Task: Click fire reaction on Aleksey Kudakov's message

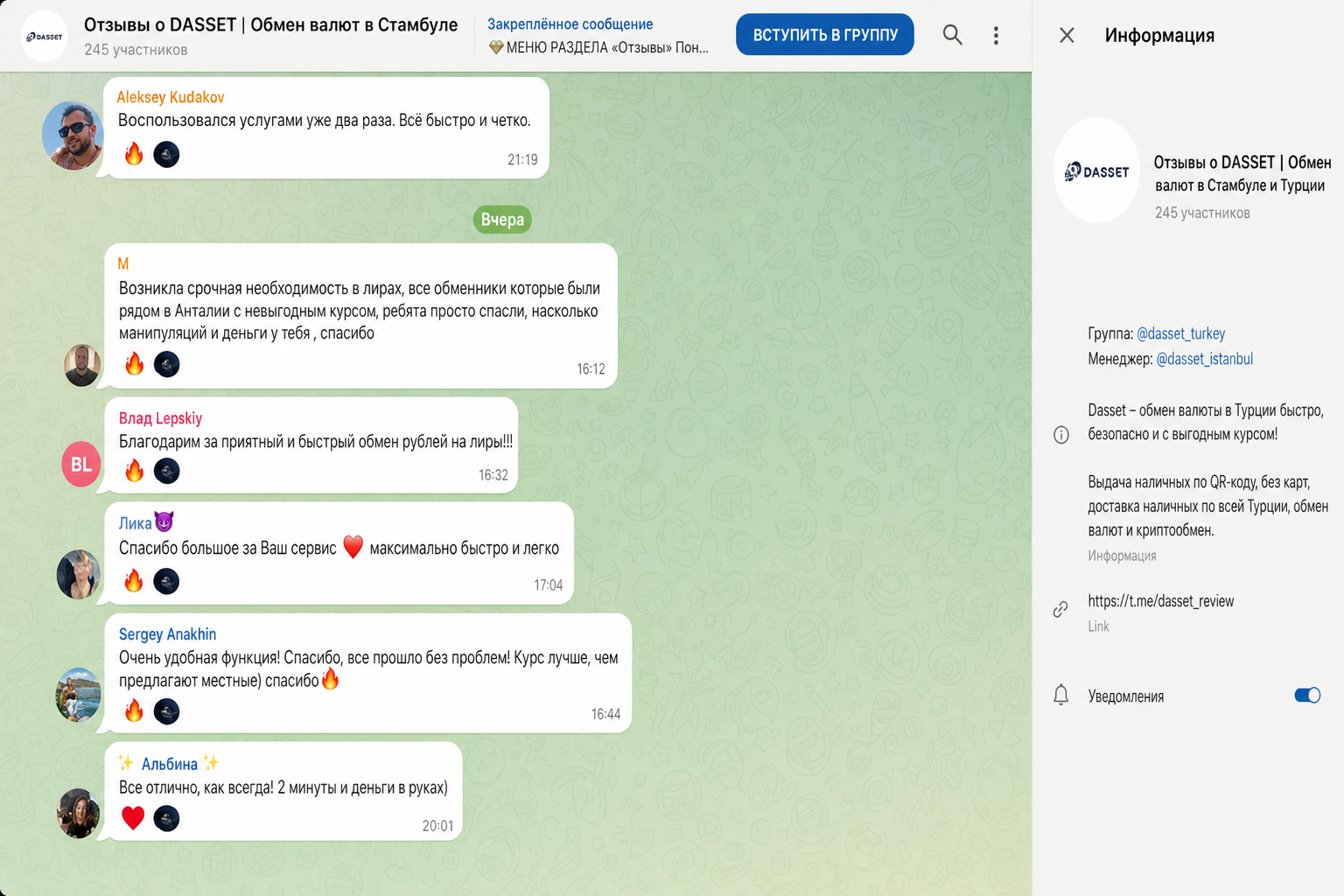Action: [134, 154]
